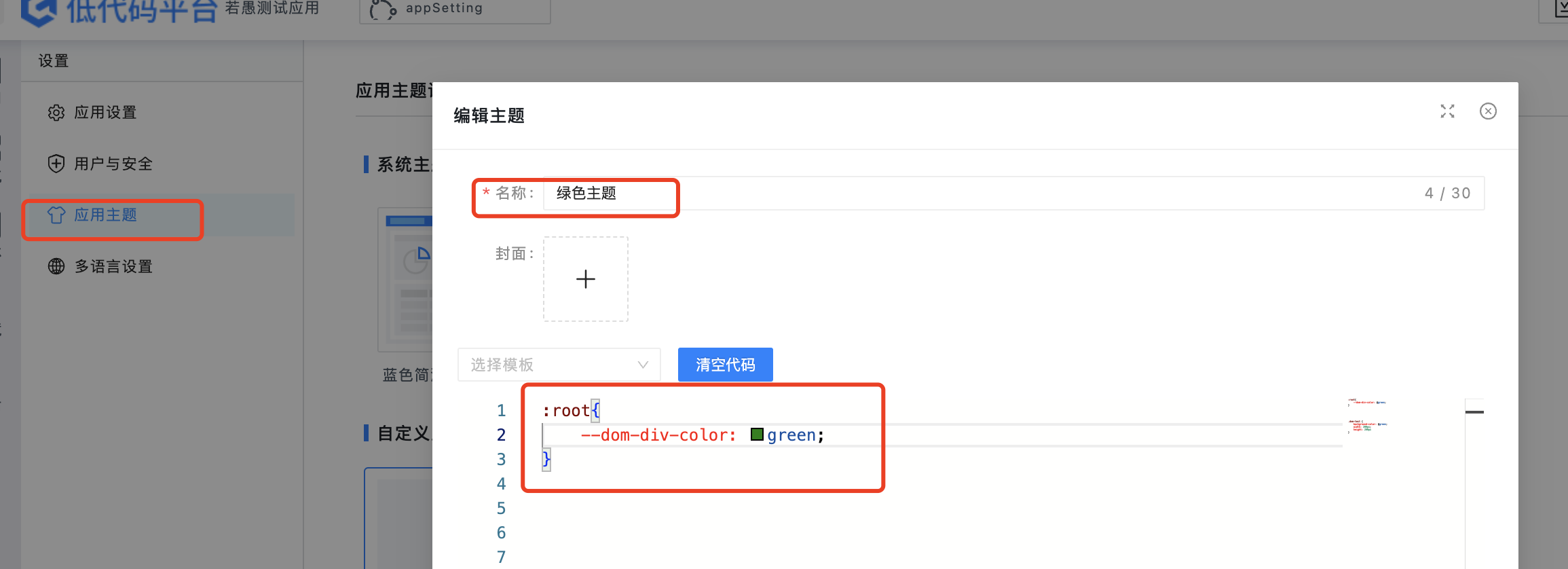Click the ':root{' line in code editor

pyautogui.click(x=571, y=410)
